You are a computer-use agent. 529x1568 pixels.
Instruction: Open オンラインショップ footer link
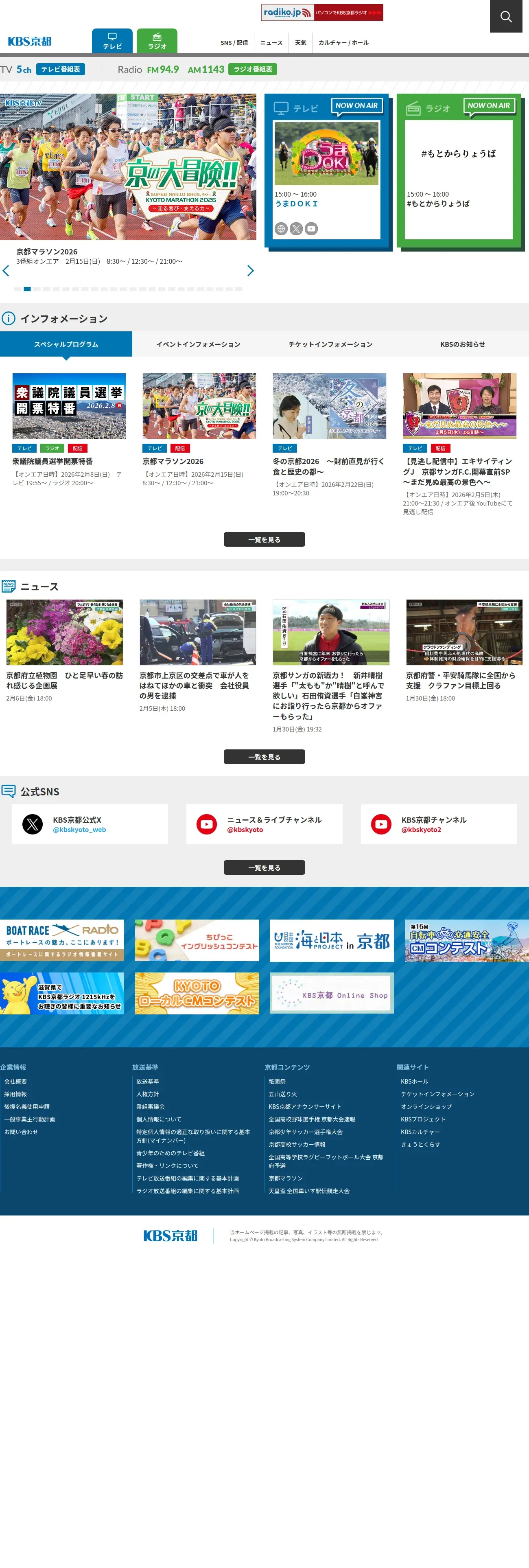426,1107
